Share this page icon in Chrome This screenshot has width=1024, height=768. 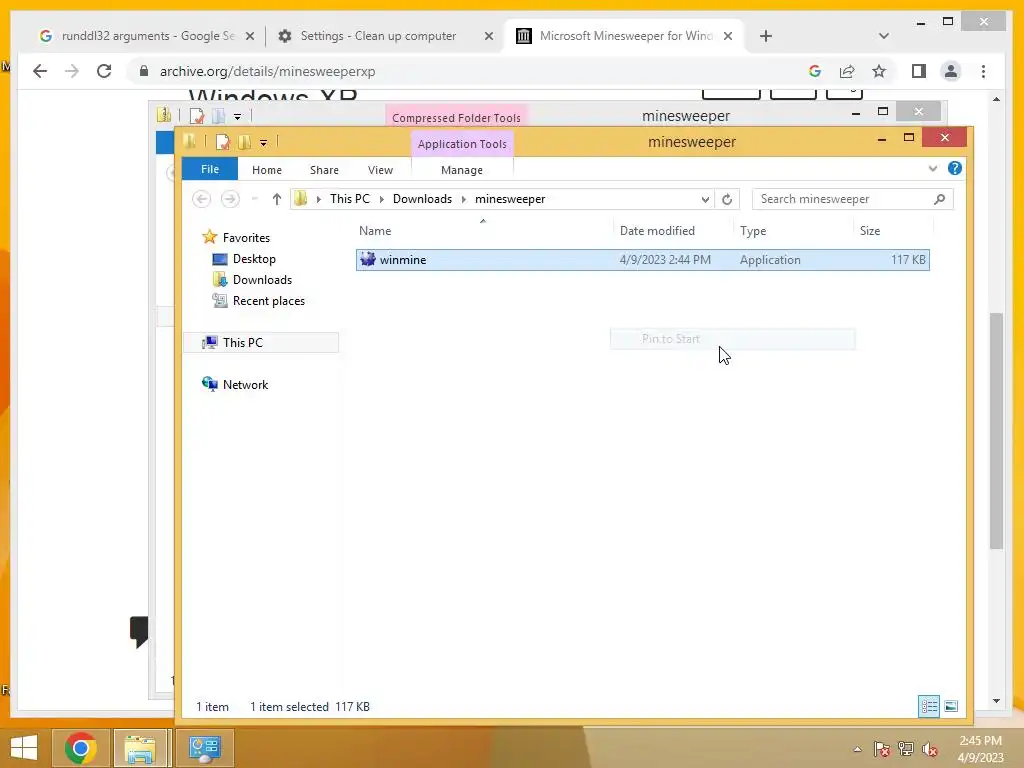[847, 71]
